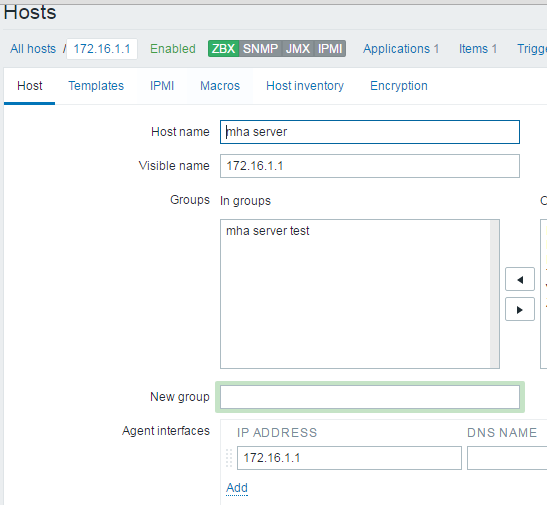The width and height of the screenshot is (547, 505).
Task: Click the right arrow group move button
Action: (520, 309)
